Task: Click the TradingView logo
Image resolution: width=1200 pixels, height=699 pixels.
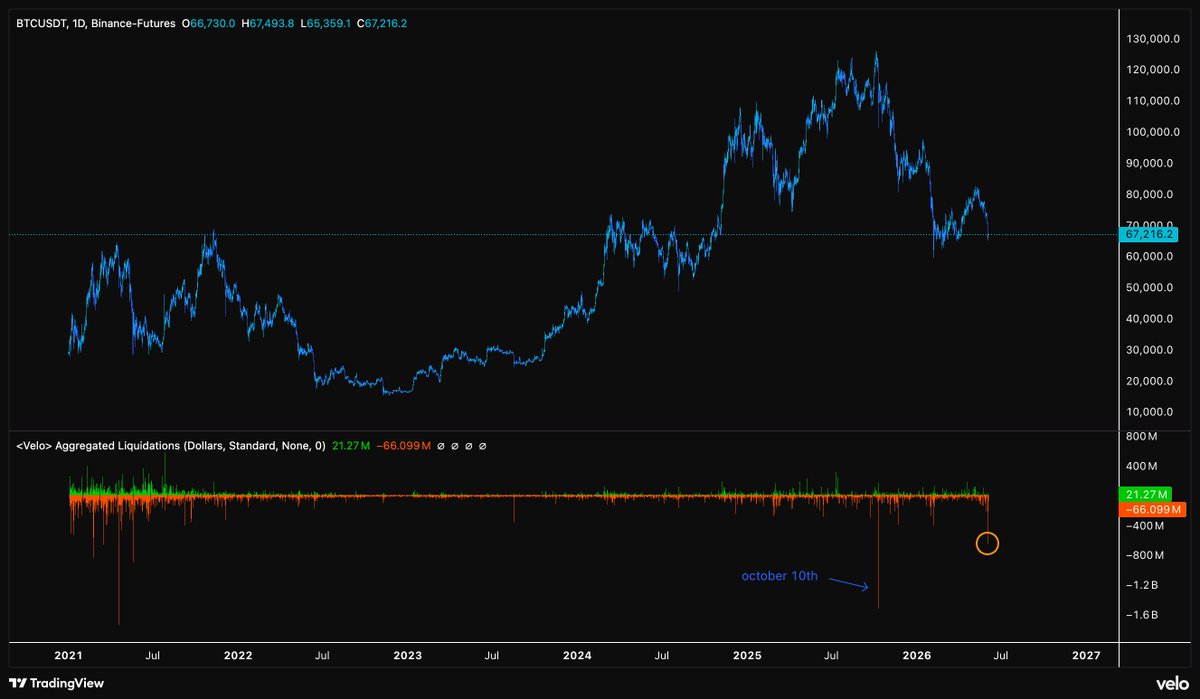Action: click(56, 683)
